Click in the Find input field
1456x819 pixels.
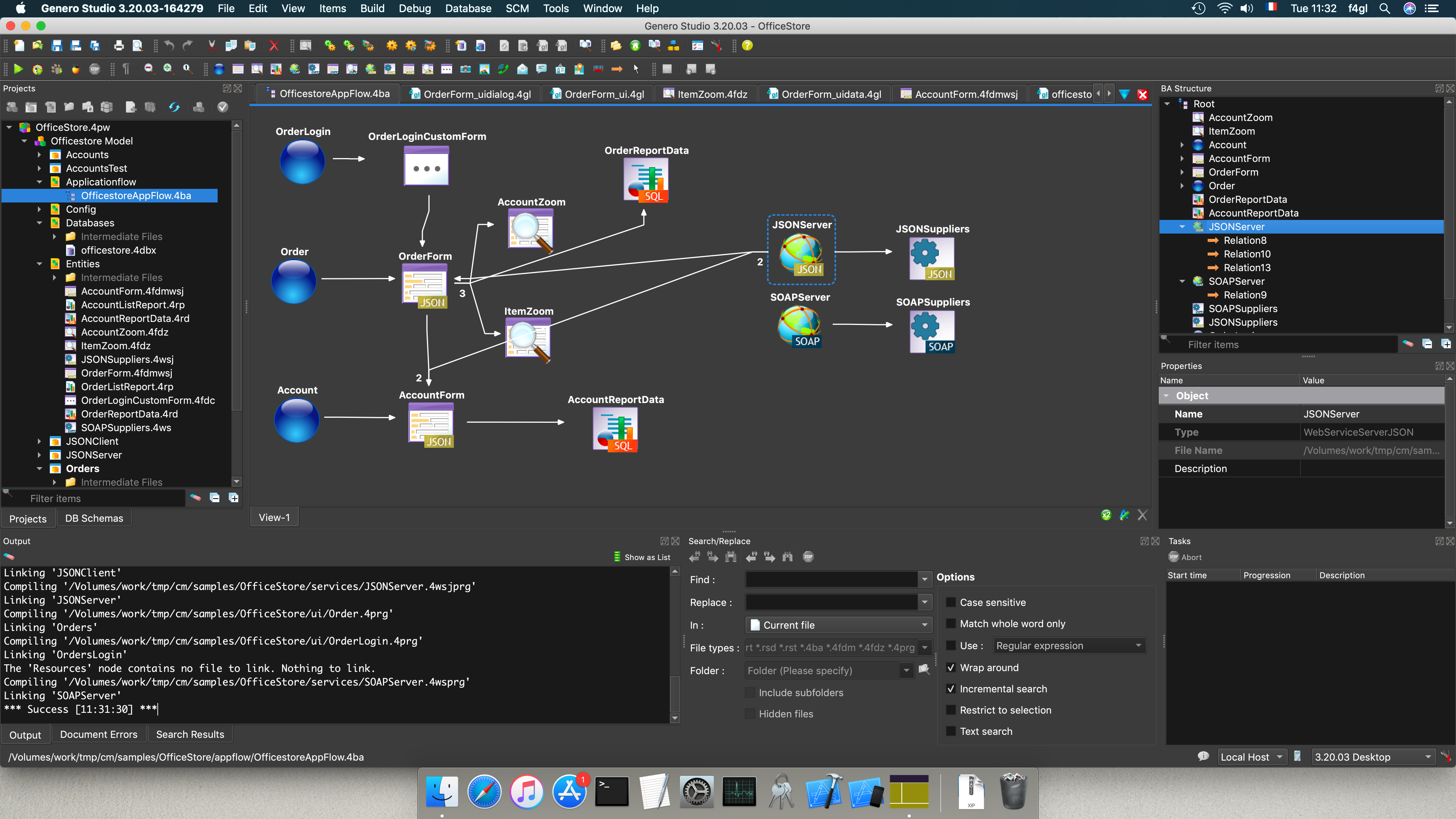point(831,579)
